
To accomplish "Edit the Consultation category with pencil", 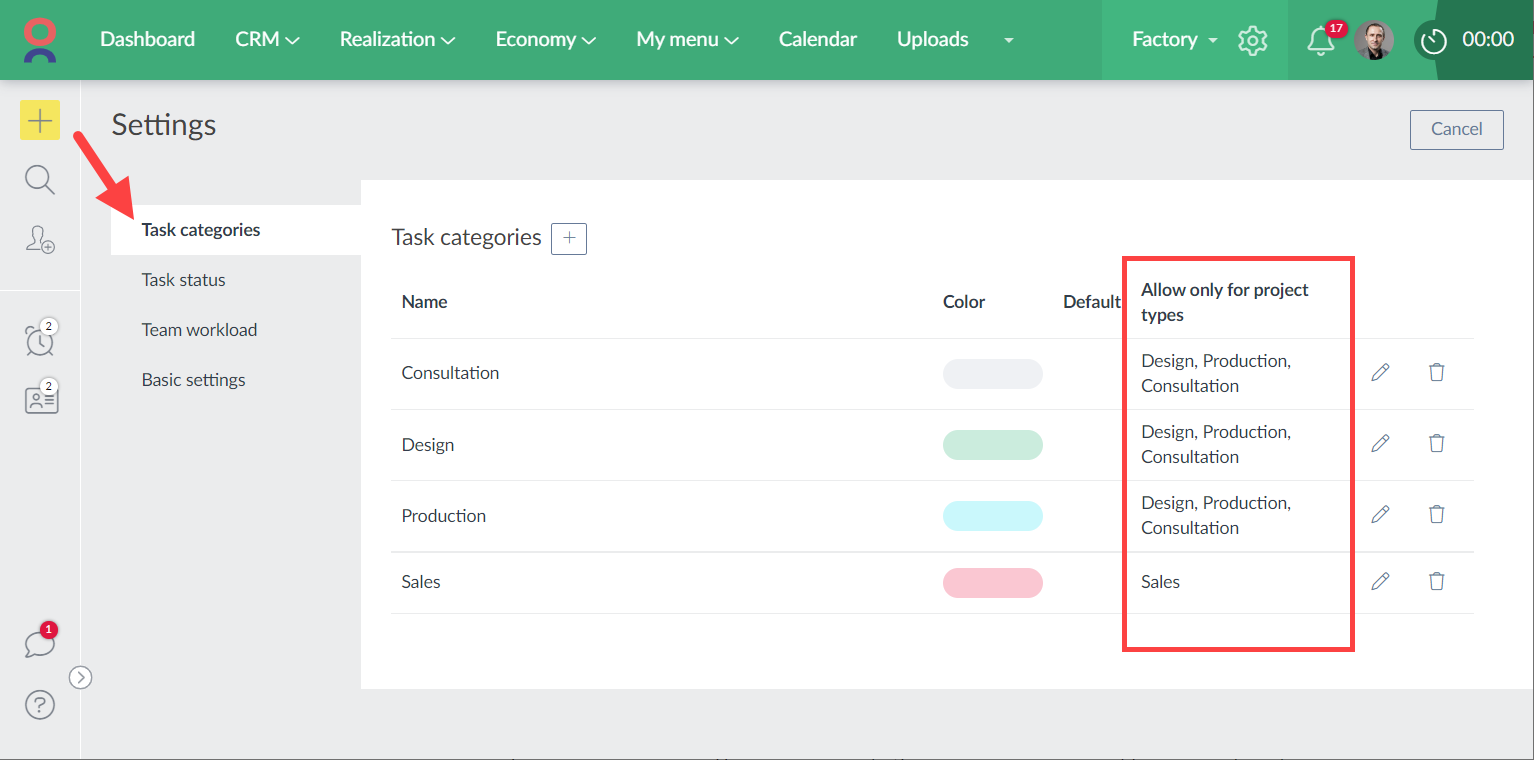I will point(1380,372).
